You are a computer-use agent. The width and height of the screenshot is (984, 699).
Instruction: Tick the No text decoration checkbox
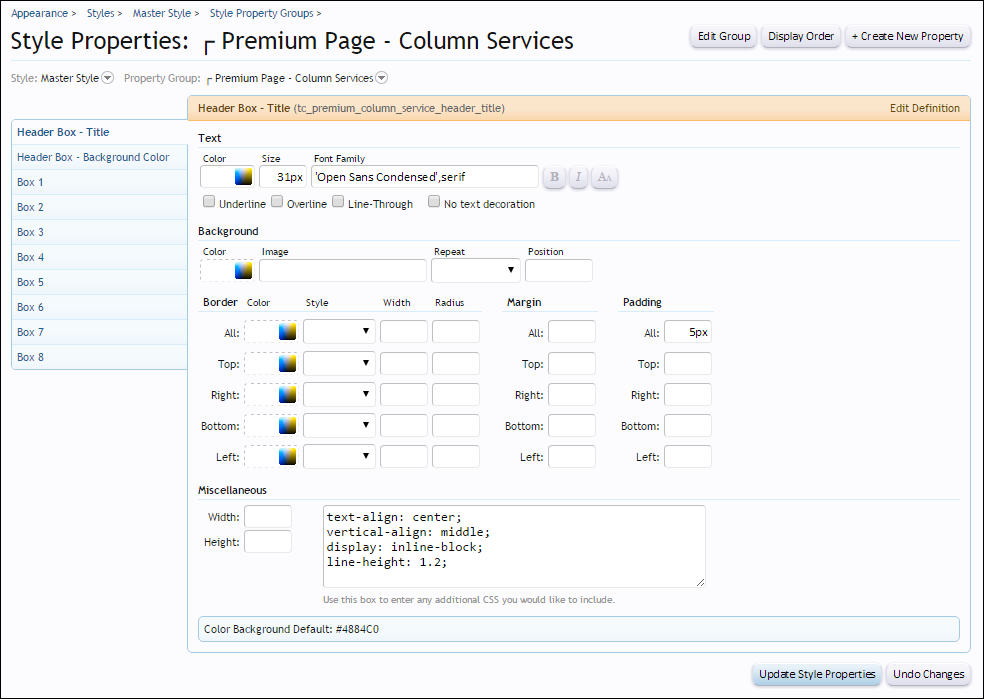point(434,202)
